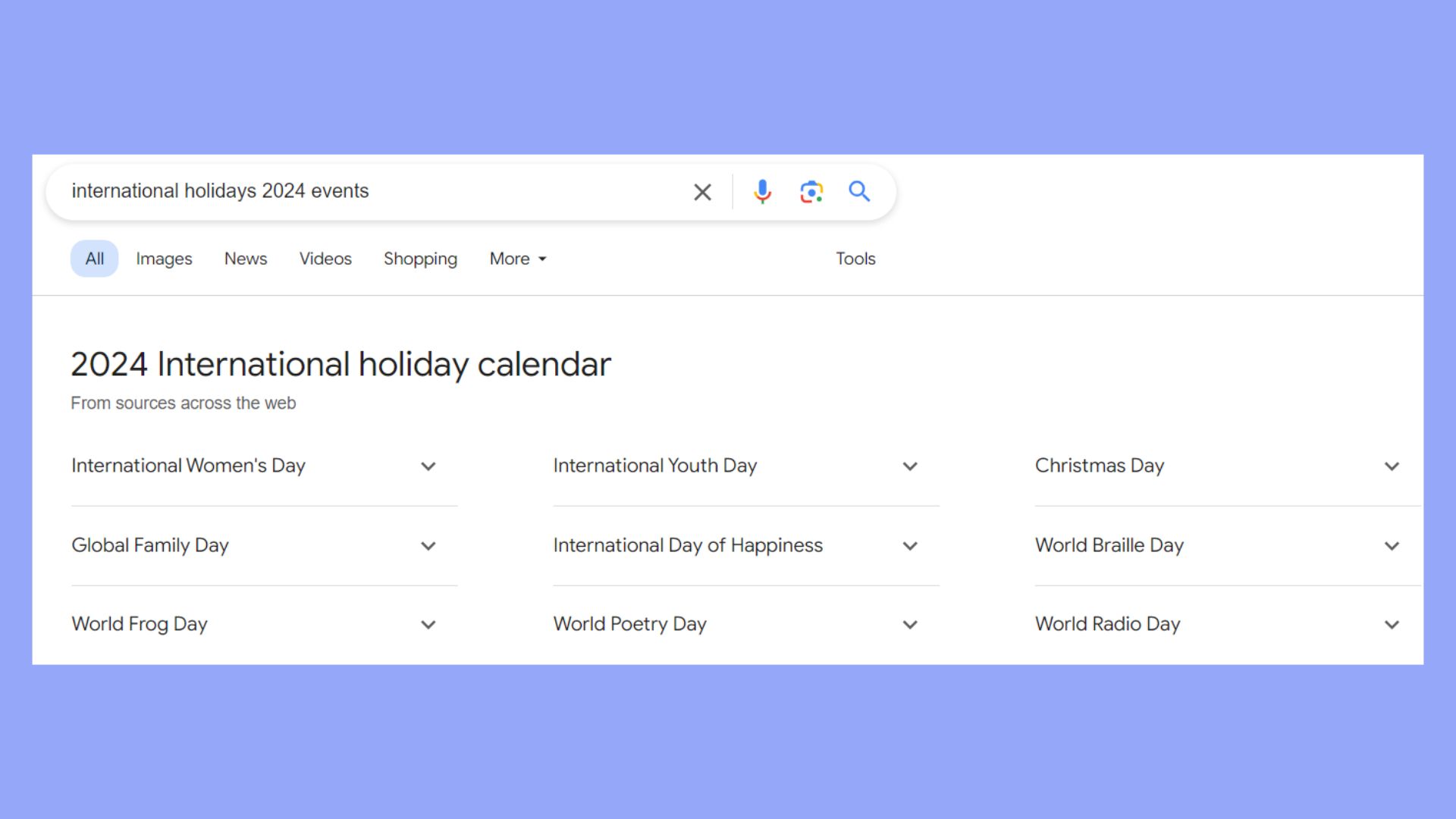
Task: Expand the World Poetry Day chevron
Action: pos(910,625)
